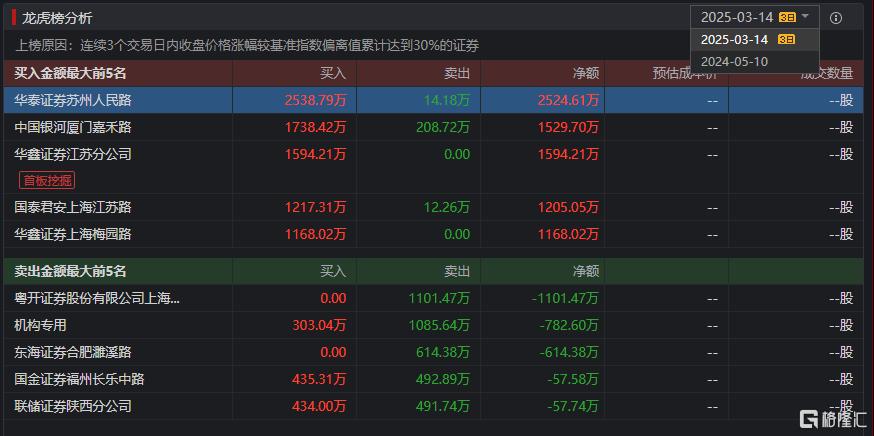Select 粤开证券股份有限公司上海 broker name

pos(98,298)
